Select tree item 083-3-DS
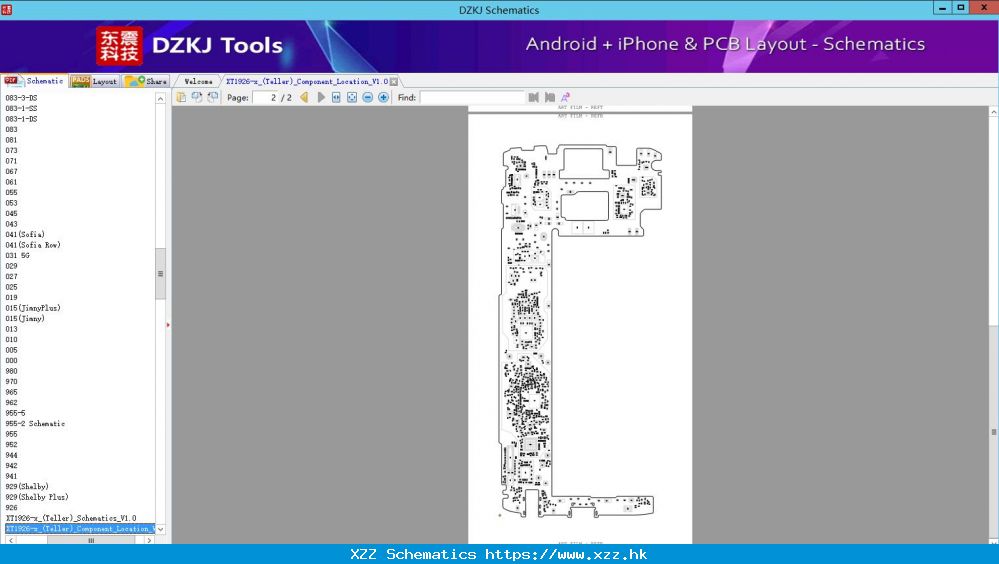999x564 pixels. (21, 98)
